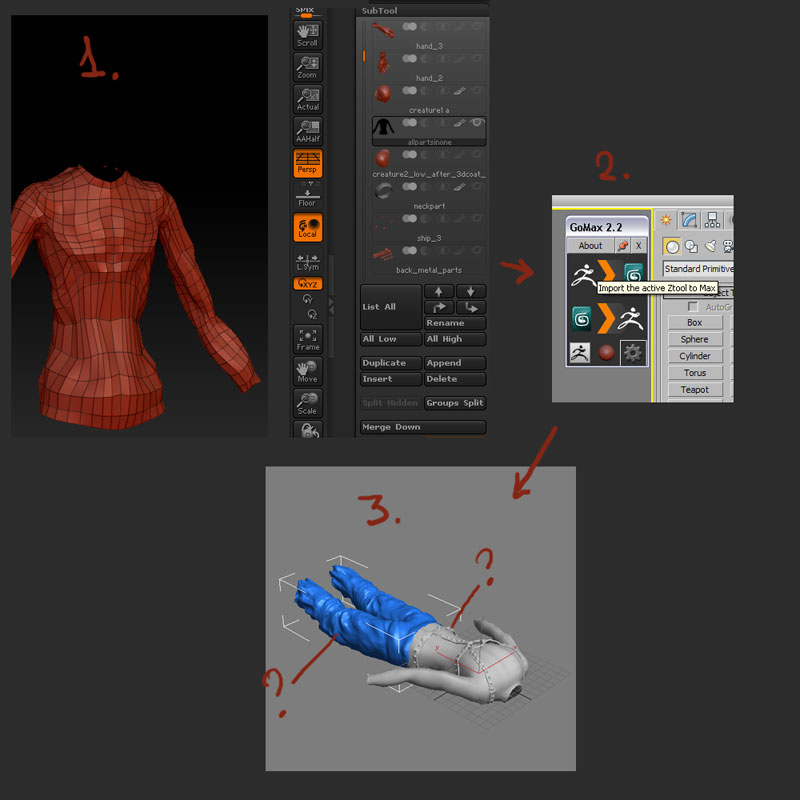Click the List All button
Image resolution: width=800 pixels, height=800 pixels.
click(x=391, y=307)
